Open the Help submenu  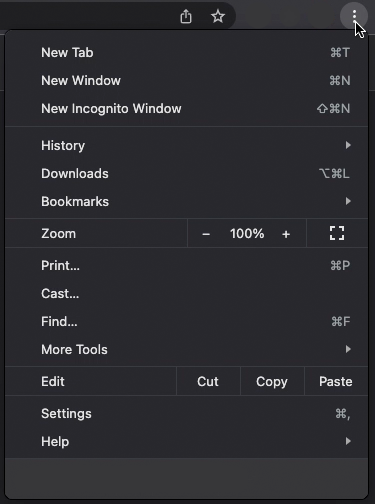point(187,441)
